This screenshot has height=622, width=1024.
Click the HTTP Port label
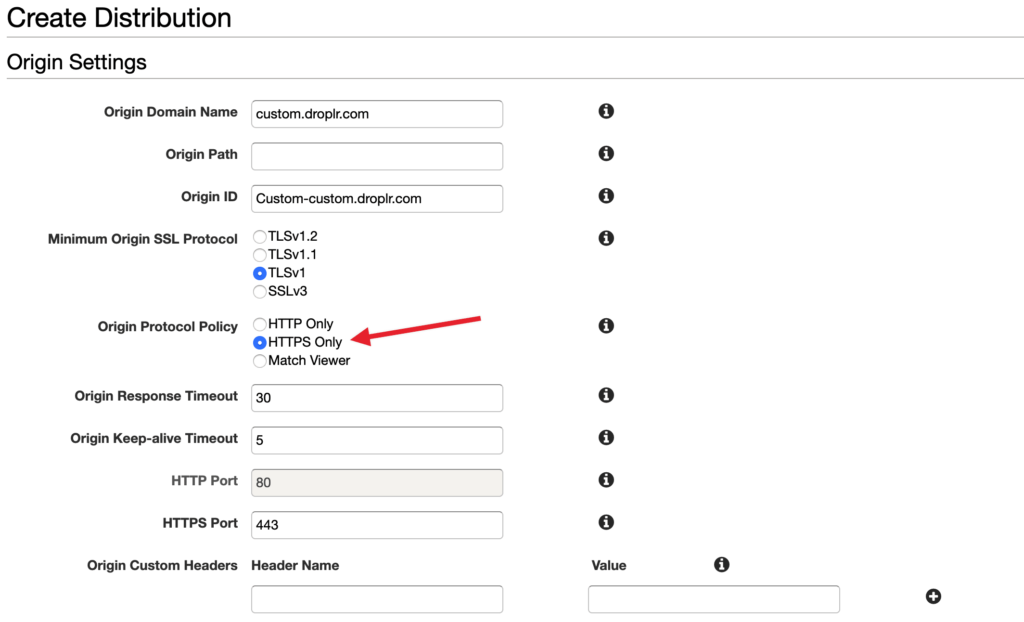(x=204, y=481)
